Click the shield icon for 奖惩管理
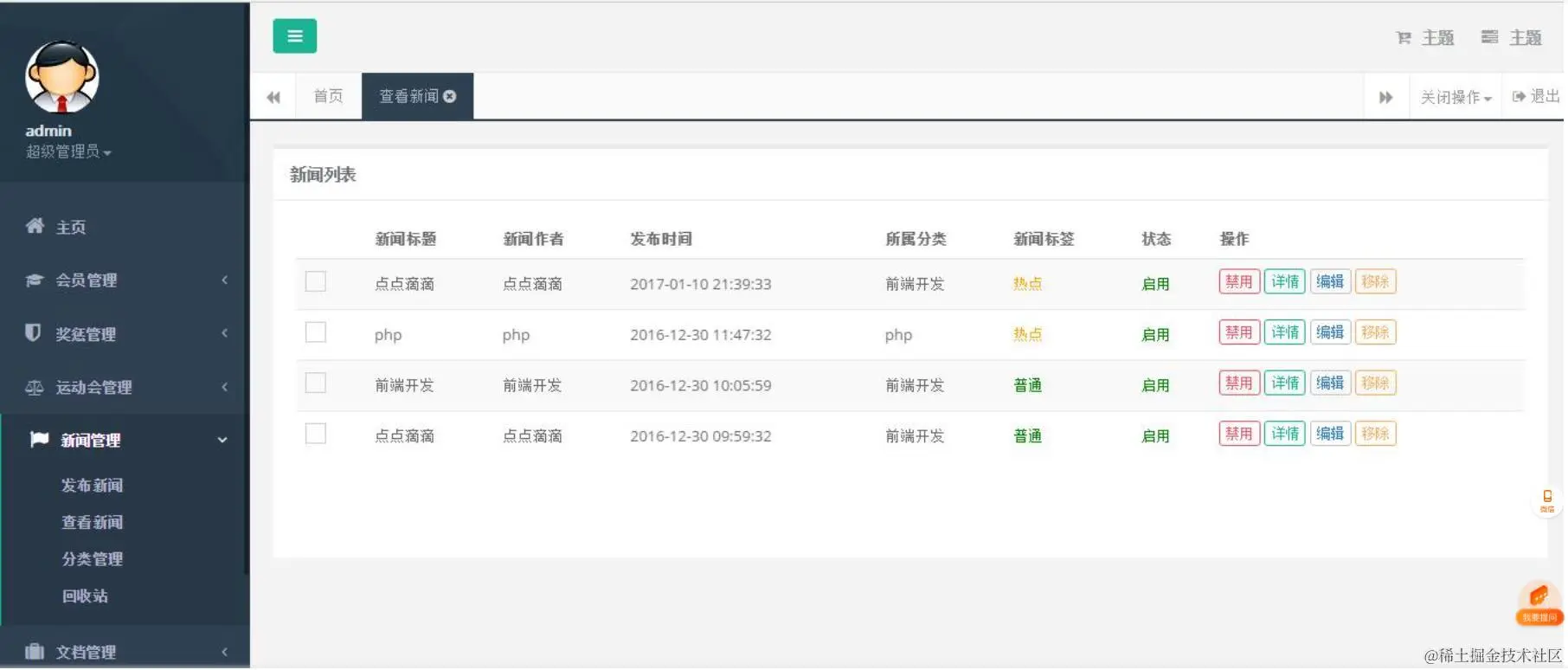Screen dimensions: 1568x670 tap(34, 333)
